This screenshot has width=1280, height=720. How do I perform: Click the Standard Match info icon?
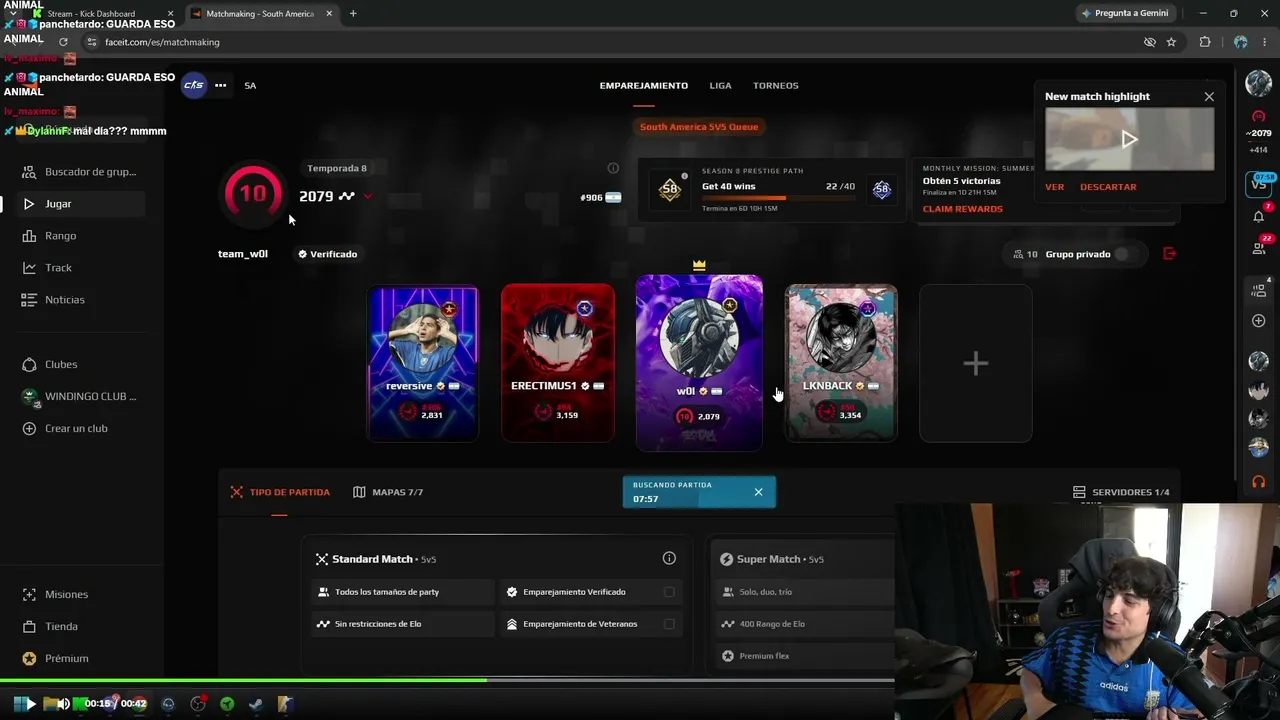pos(669,558)
